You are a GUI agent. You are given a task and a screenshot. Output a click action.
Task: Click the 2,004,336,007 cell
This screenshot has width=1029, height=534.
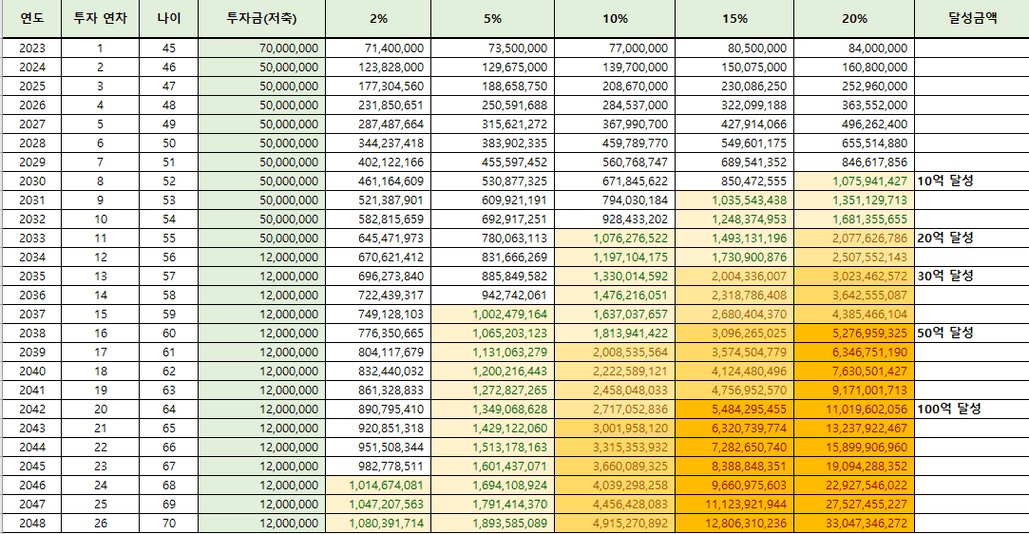pos(734,276)
